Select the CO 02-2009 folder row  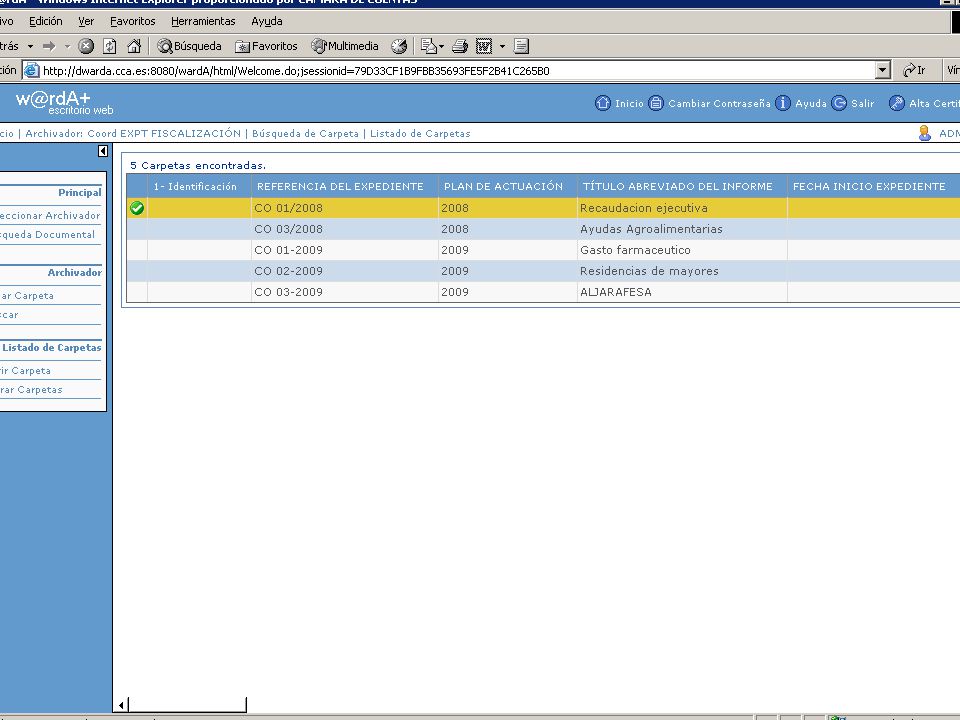(x=543, y=271)
